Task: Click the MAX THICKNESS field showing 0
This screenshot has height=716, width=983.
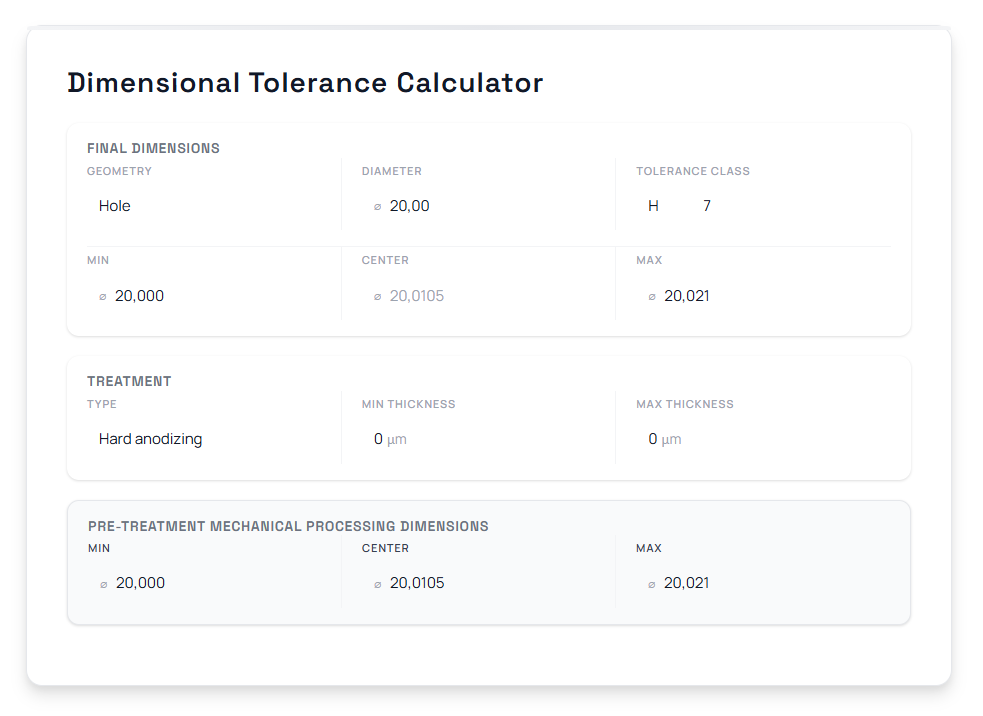Action: (x=653, y=439)
